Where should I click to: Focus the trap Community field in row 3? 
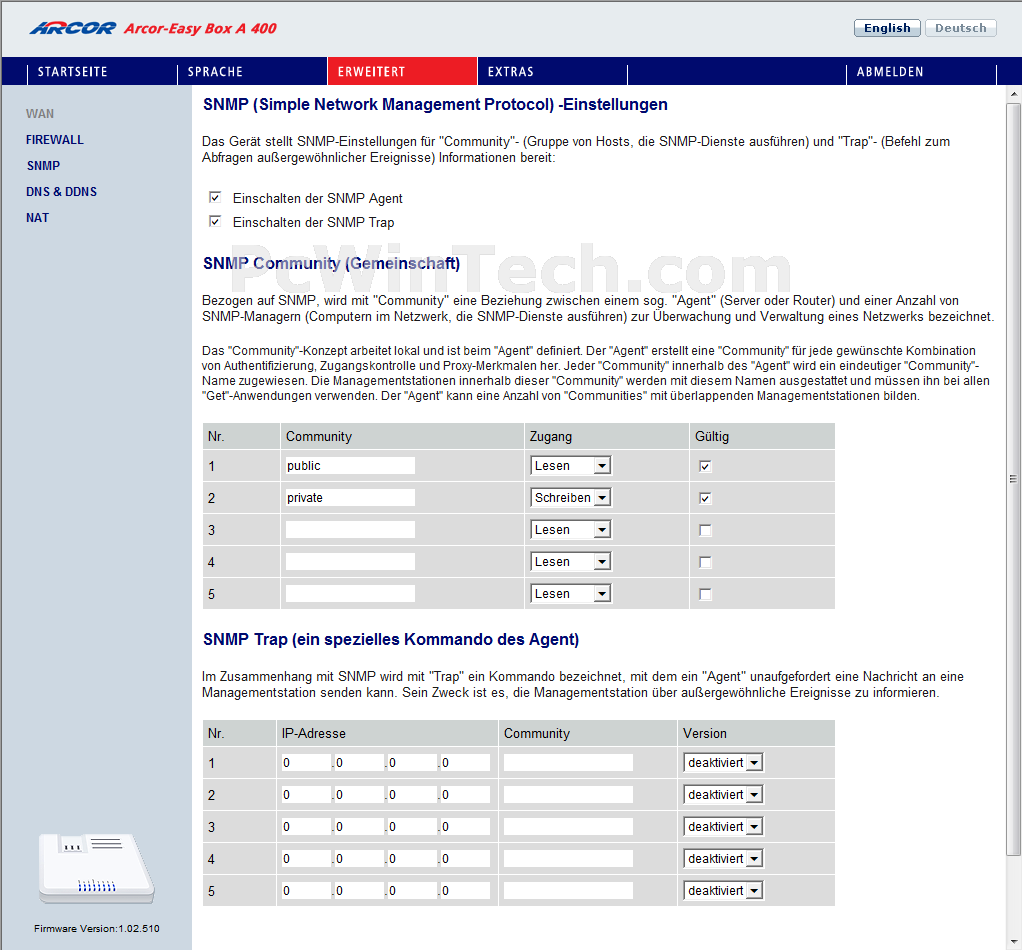tap(568, 826)
